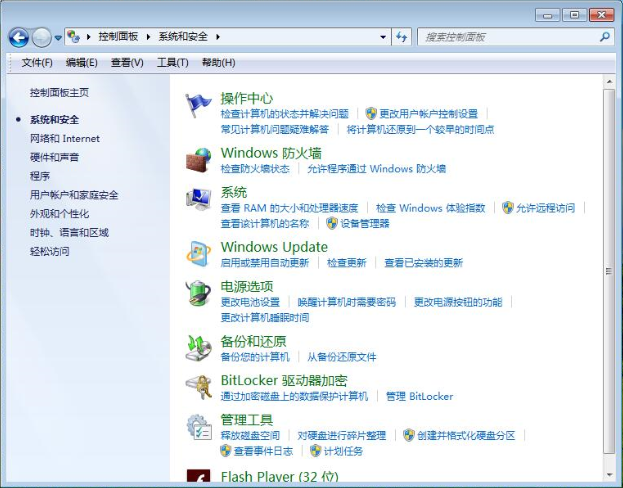Click 唤醒计算机时需要密码 link
623x488 pixels.
[x=346, y=302]
